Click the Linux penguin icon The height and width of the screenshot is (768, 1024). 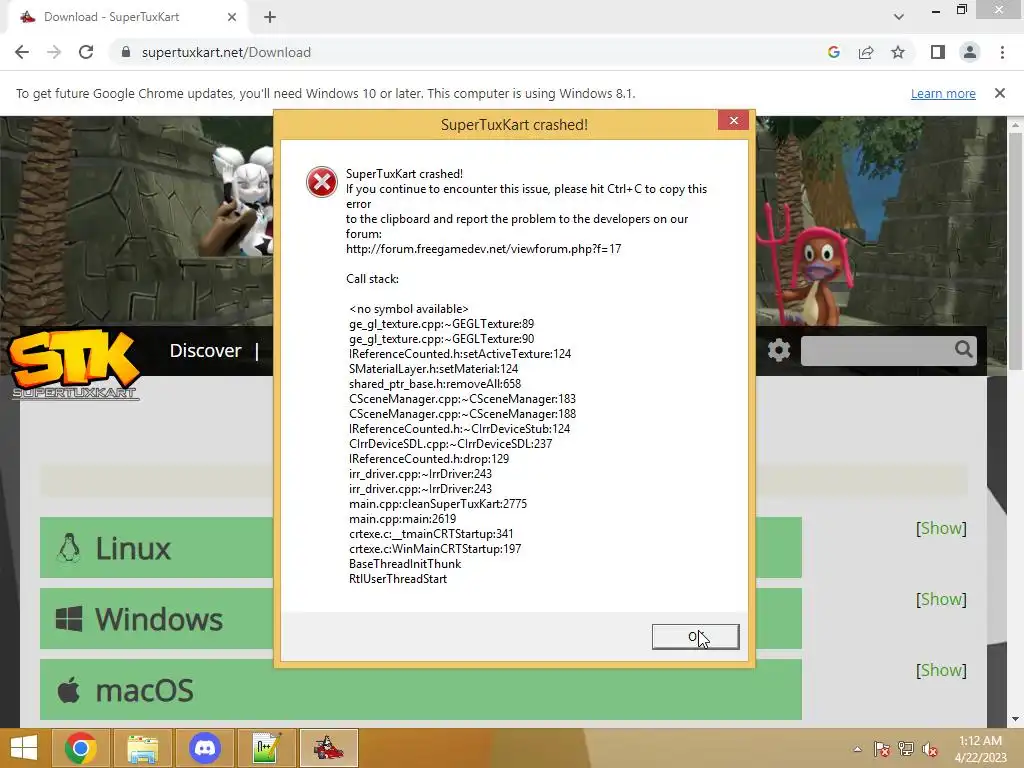pyautogui.click(x=69, y=548)
